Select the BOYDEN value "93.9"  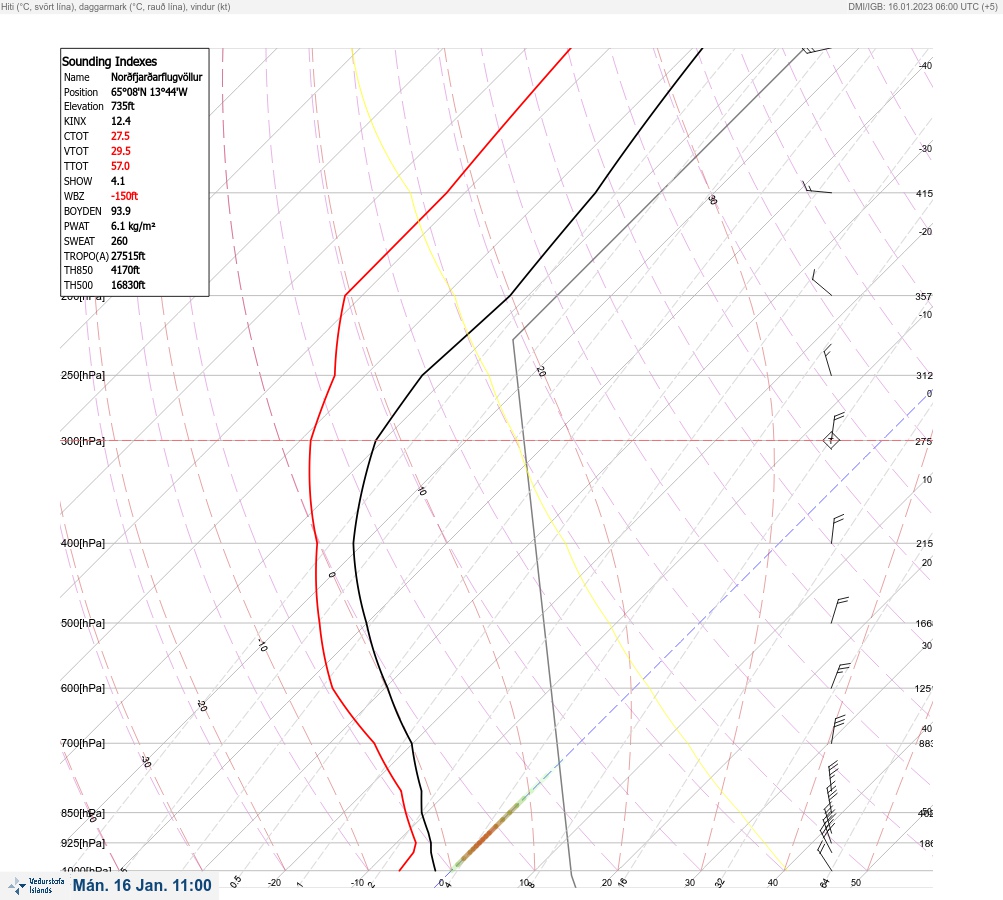pyautogui.click(x=121, y=211)
